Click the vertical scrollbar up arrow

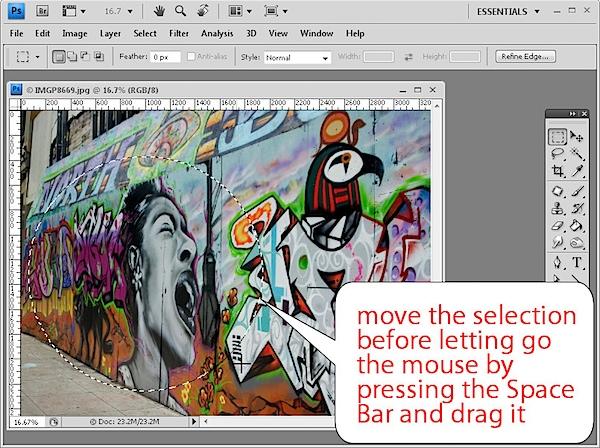437,104
